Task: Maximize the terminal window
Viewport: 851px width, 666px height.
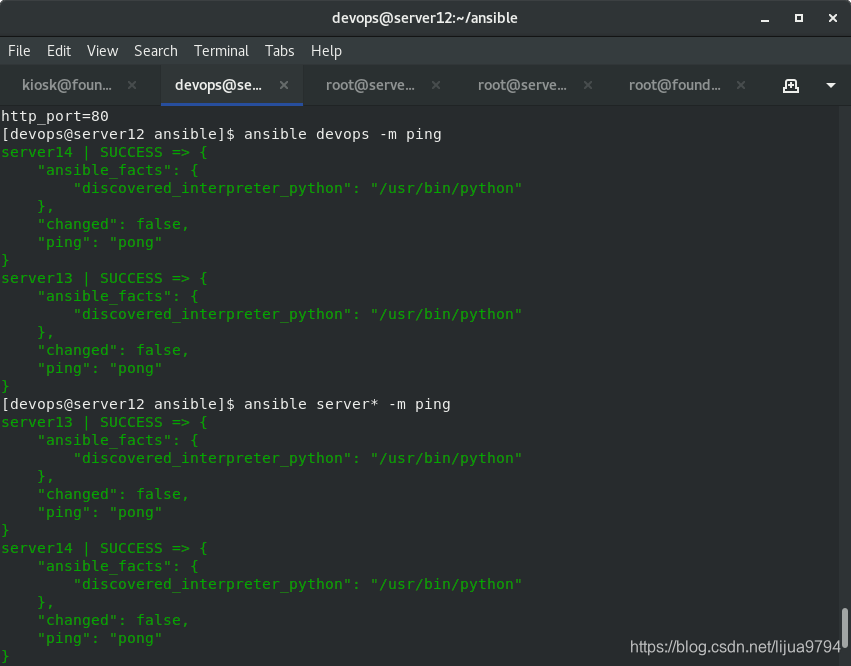Action: [799, 18]
